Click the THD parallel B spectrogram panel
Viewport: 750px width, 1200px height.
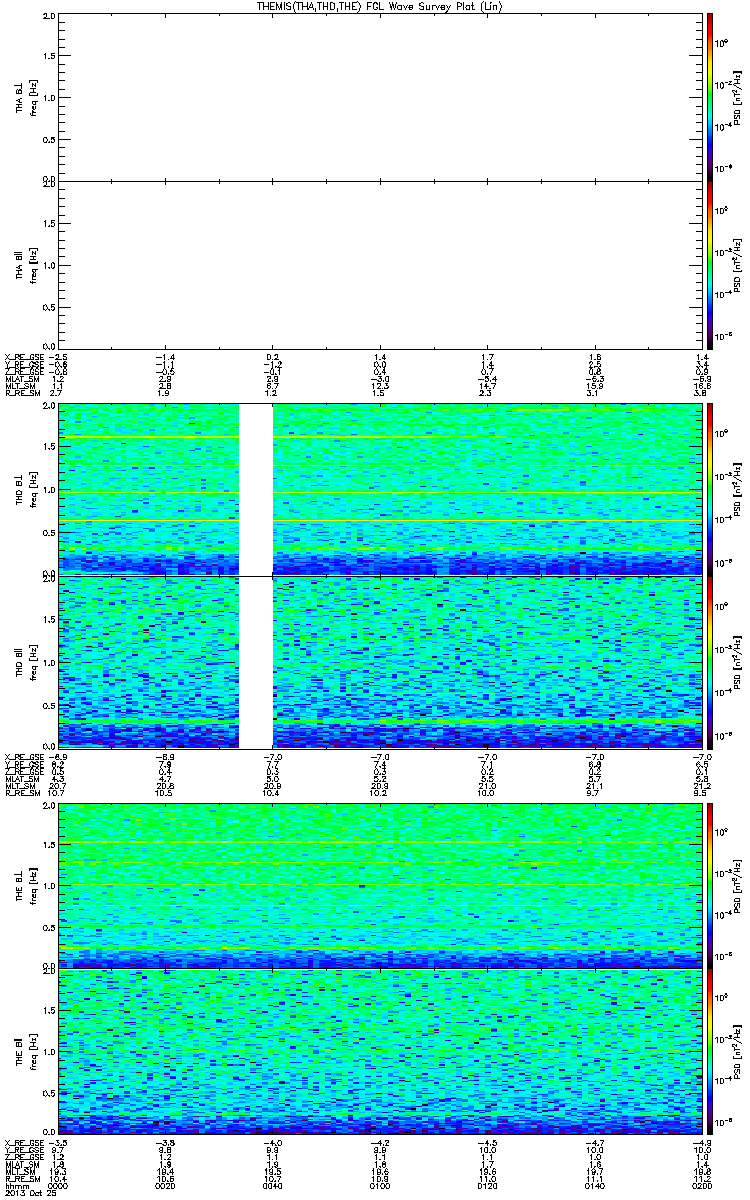(379, 662)
